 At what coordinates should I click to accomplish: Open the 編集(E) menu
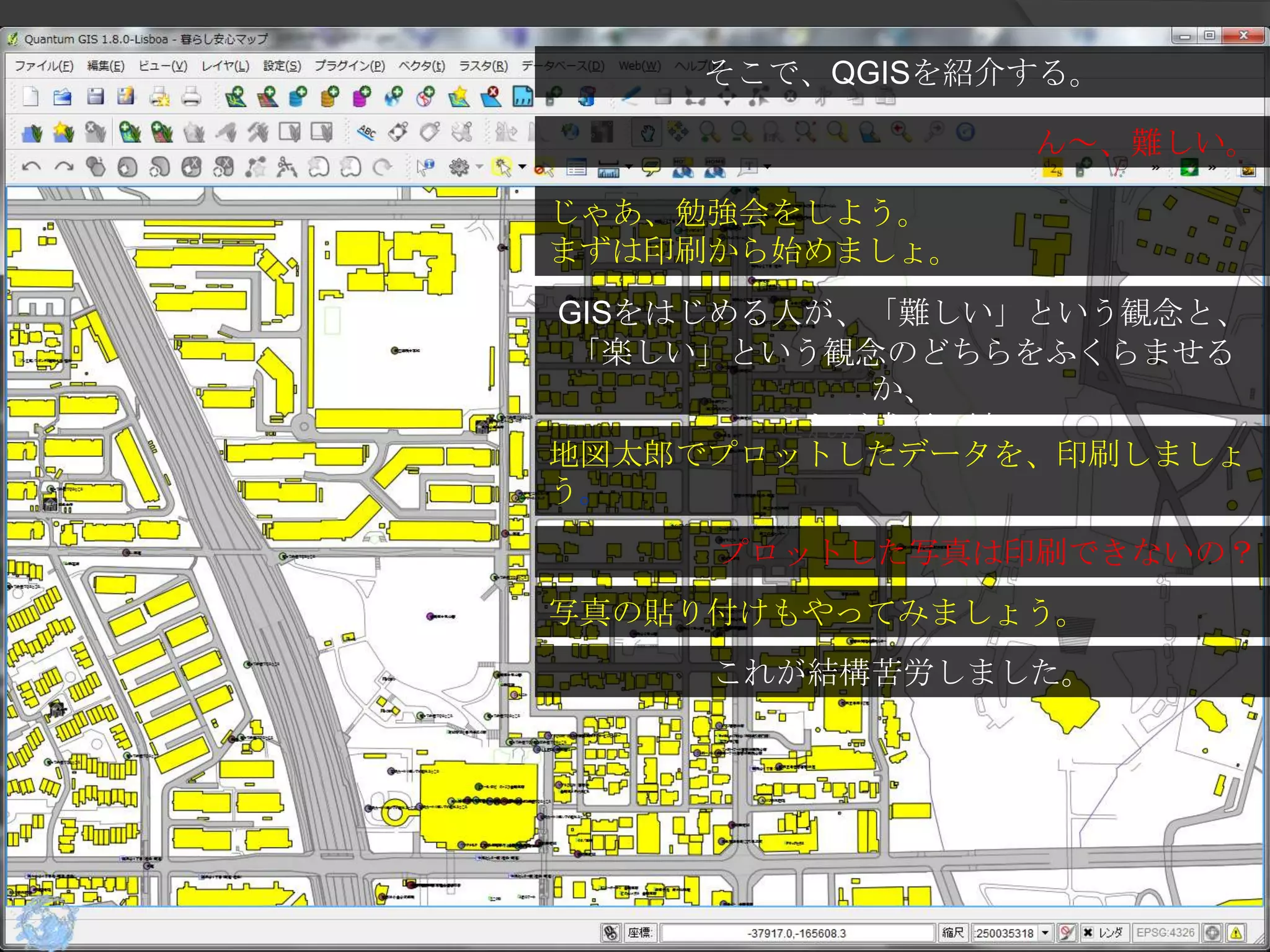(105, 66)
